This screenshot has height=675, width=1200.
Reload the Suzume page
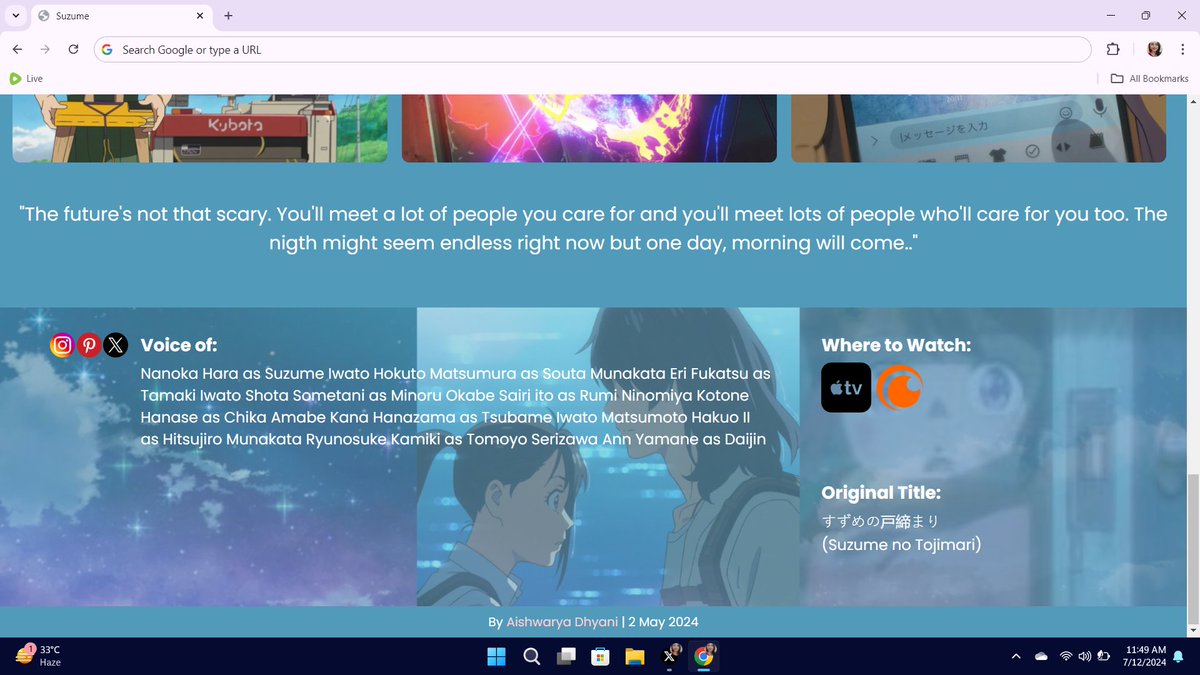tap(73, 49)
